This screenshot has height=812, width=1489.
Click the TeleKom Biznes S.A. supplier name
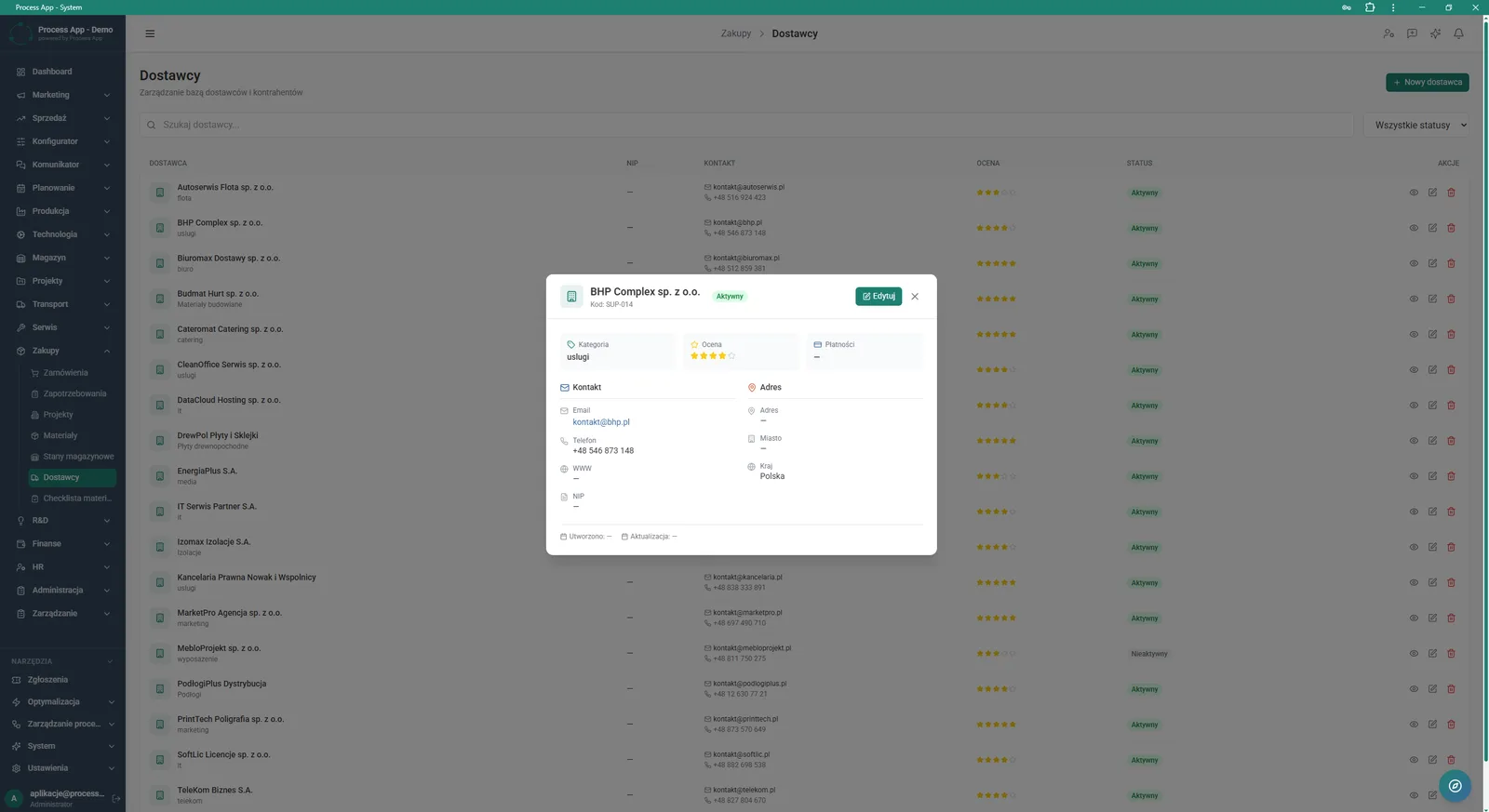[x=215, y=791]
